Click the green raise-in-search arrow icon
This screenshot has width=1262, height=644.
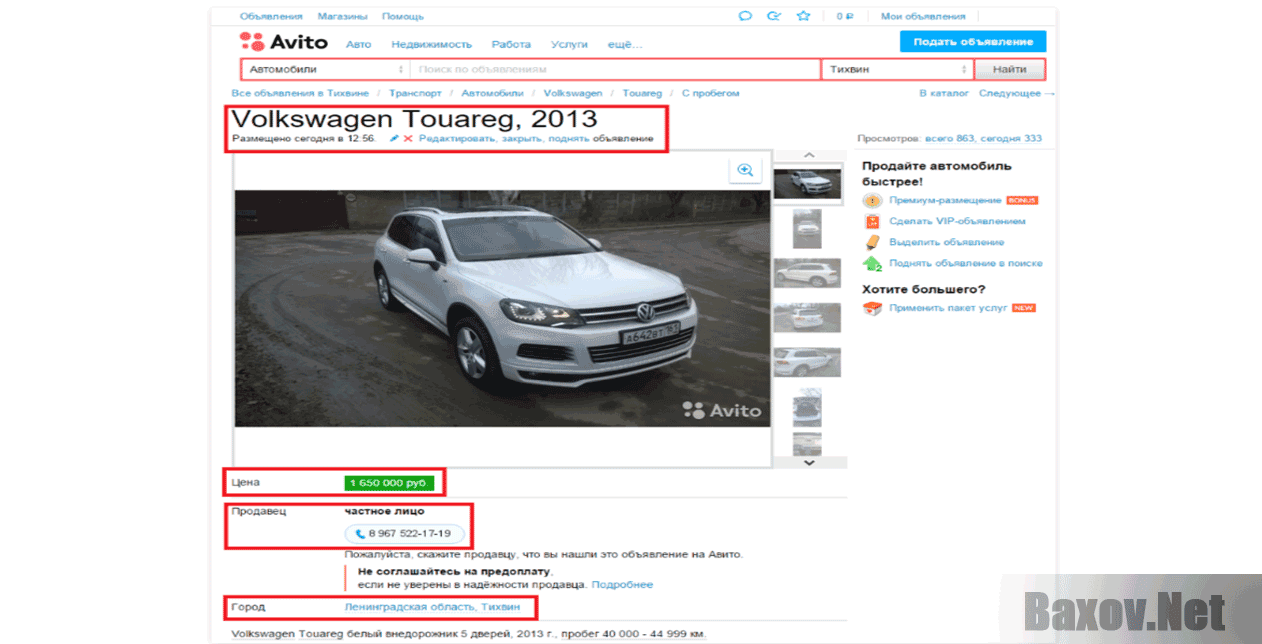pyautogui.click(x=872, y=264)
